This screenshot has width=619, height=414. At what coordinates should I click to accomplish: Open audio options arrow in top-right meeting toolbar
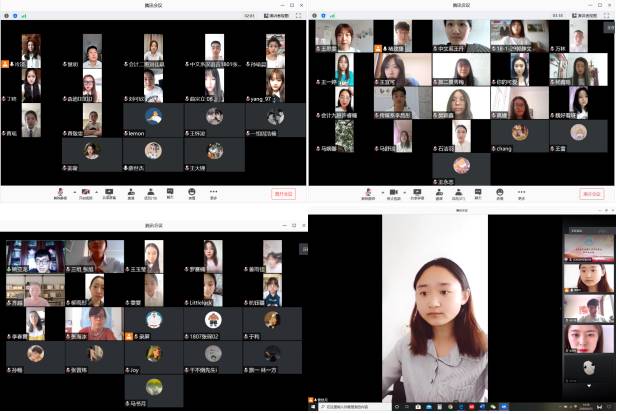(x=380, y=191)
